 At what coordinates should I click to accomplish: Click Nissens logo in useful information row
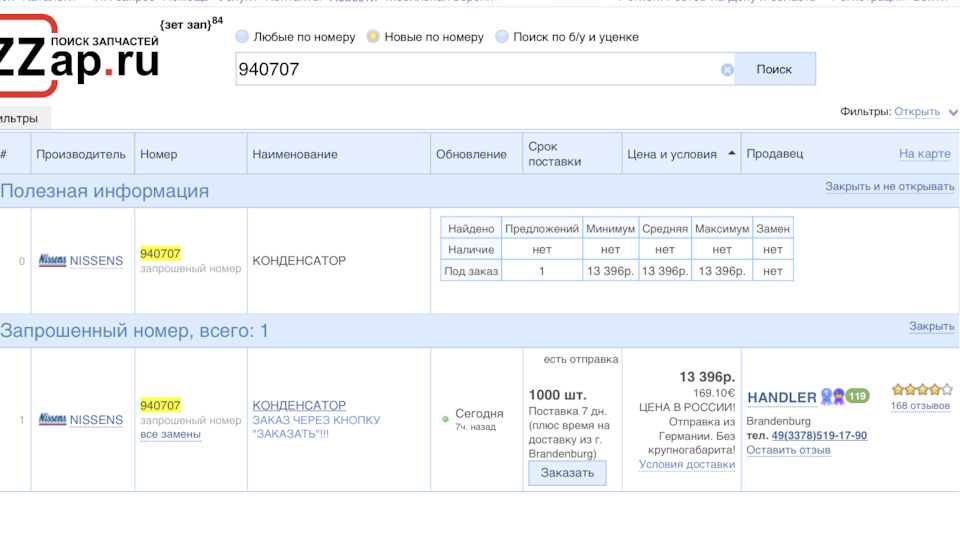pos(52,261)
